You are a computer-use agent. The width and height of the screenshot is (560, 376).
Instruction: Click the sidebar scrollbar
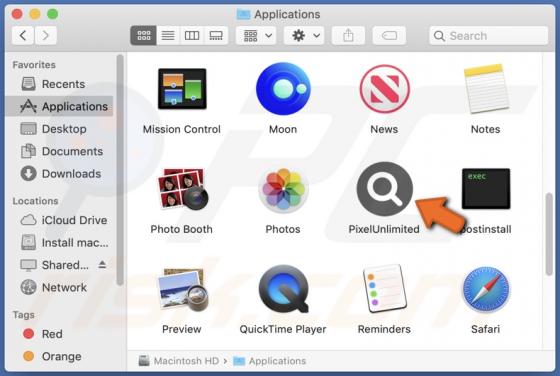click(x=120, y=170)
